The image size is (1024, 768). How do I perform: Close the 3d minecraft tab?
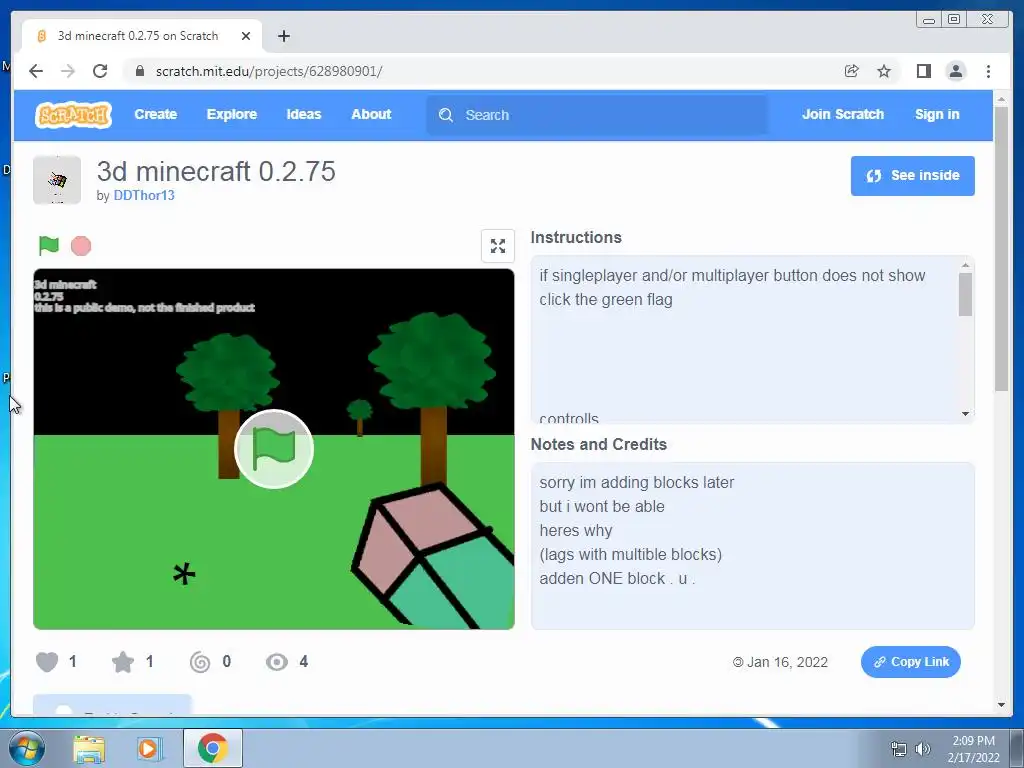[x=246, y=36]
